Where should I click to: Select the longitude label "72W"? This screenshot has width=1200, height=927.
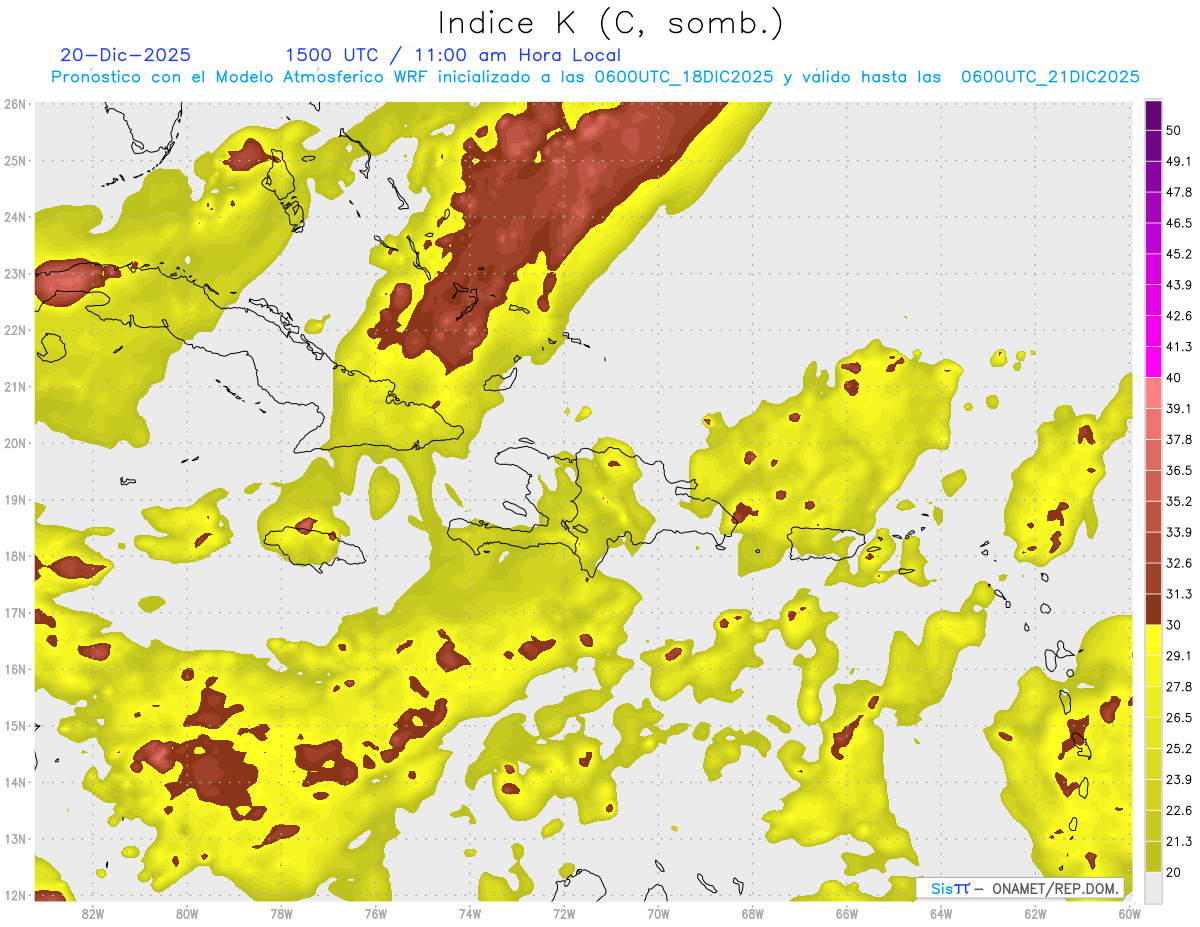(x=564, y=914)
